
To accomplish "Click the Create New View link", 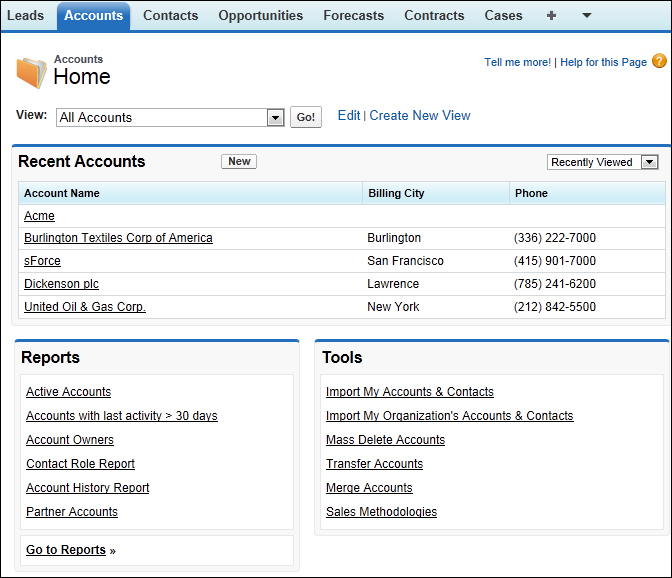I will [419, 115].
